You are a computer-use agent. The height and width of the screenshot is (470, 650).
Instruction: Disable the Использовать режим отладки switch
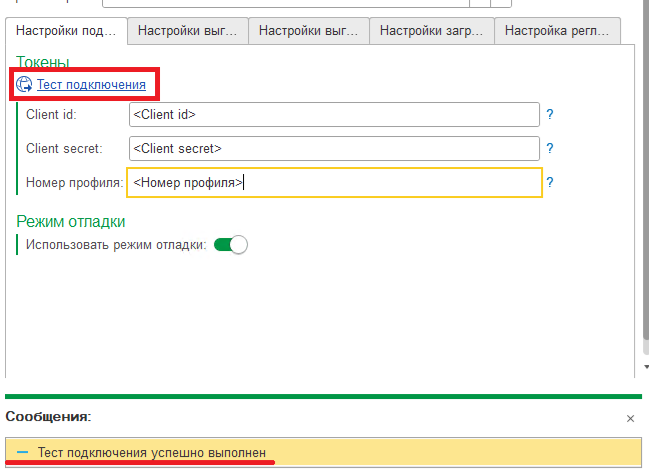click(230, 244)
